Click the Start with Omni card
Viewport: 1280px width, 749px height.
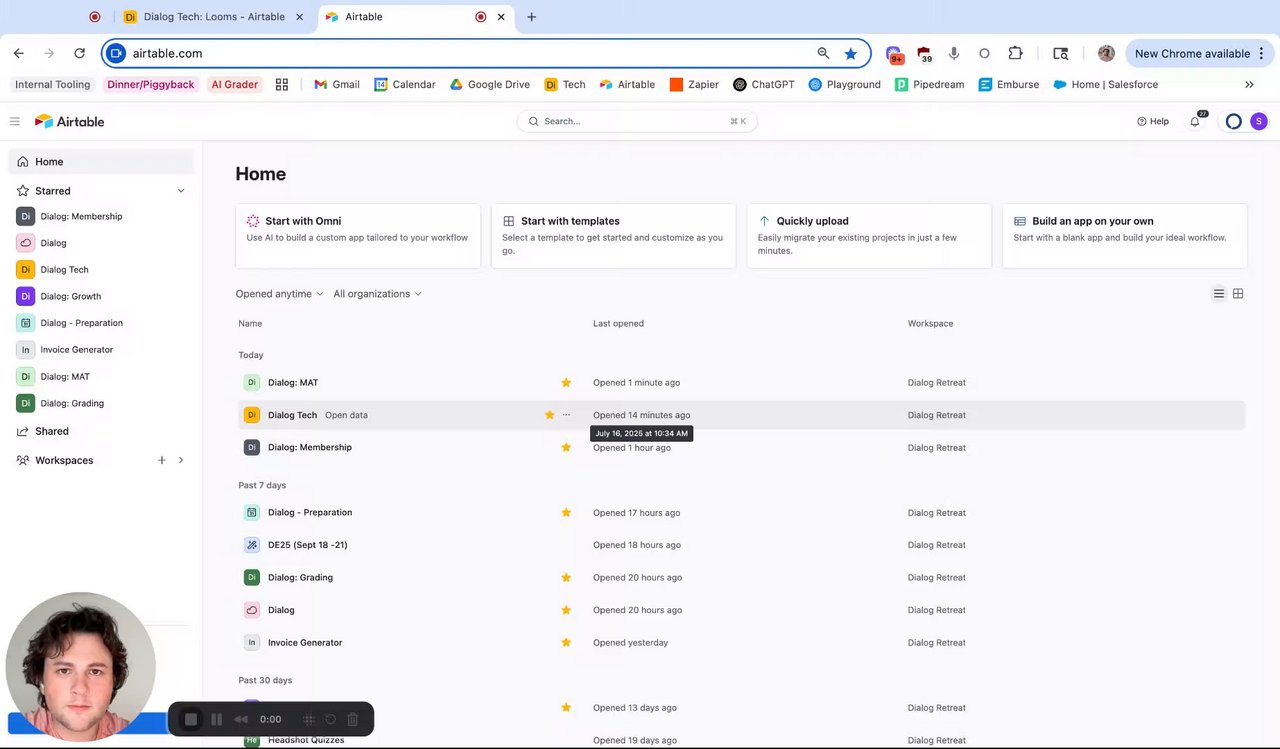[358, 236]
